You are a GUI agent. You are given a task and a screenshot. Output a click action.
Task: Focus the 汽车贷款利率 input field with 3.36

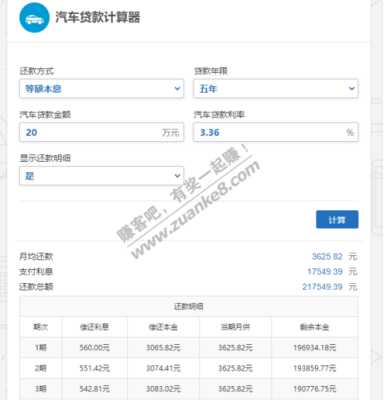click(276, 132)
